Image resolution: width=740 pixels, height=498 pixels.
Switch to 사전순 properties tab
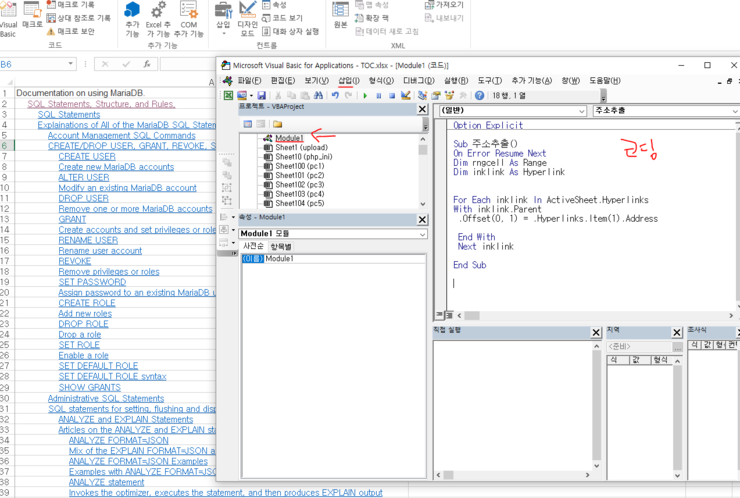point(253,246)
